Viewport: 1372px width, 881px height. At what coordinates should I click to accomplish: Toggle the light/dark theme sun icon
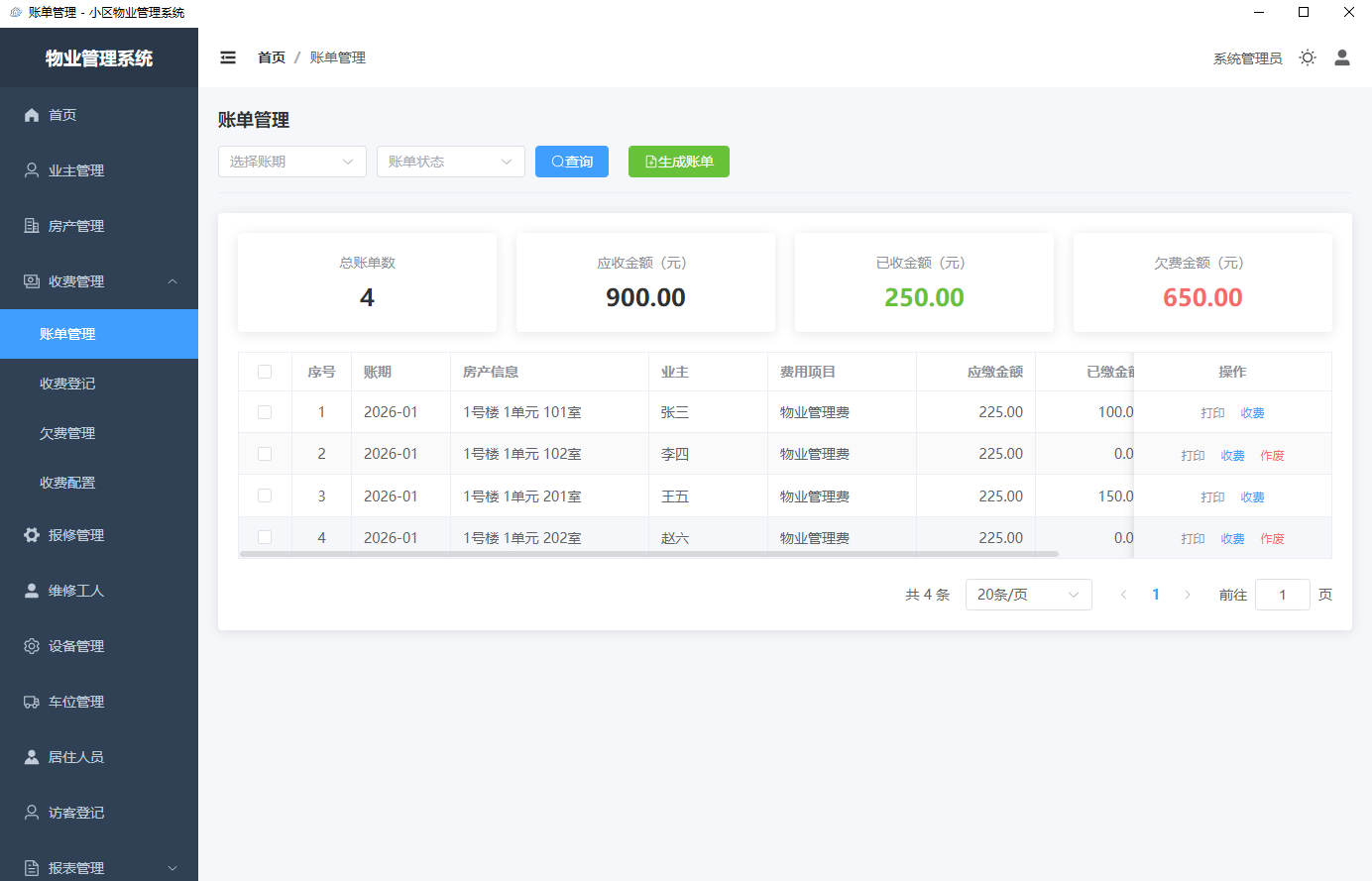pyautogui.click(x=1308, y=57)
